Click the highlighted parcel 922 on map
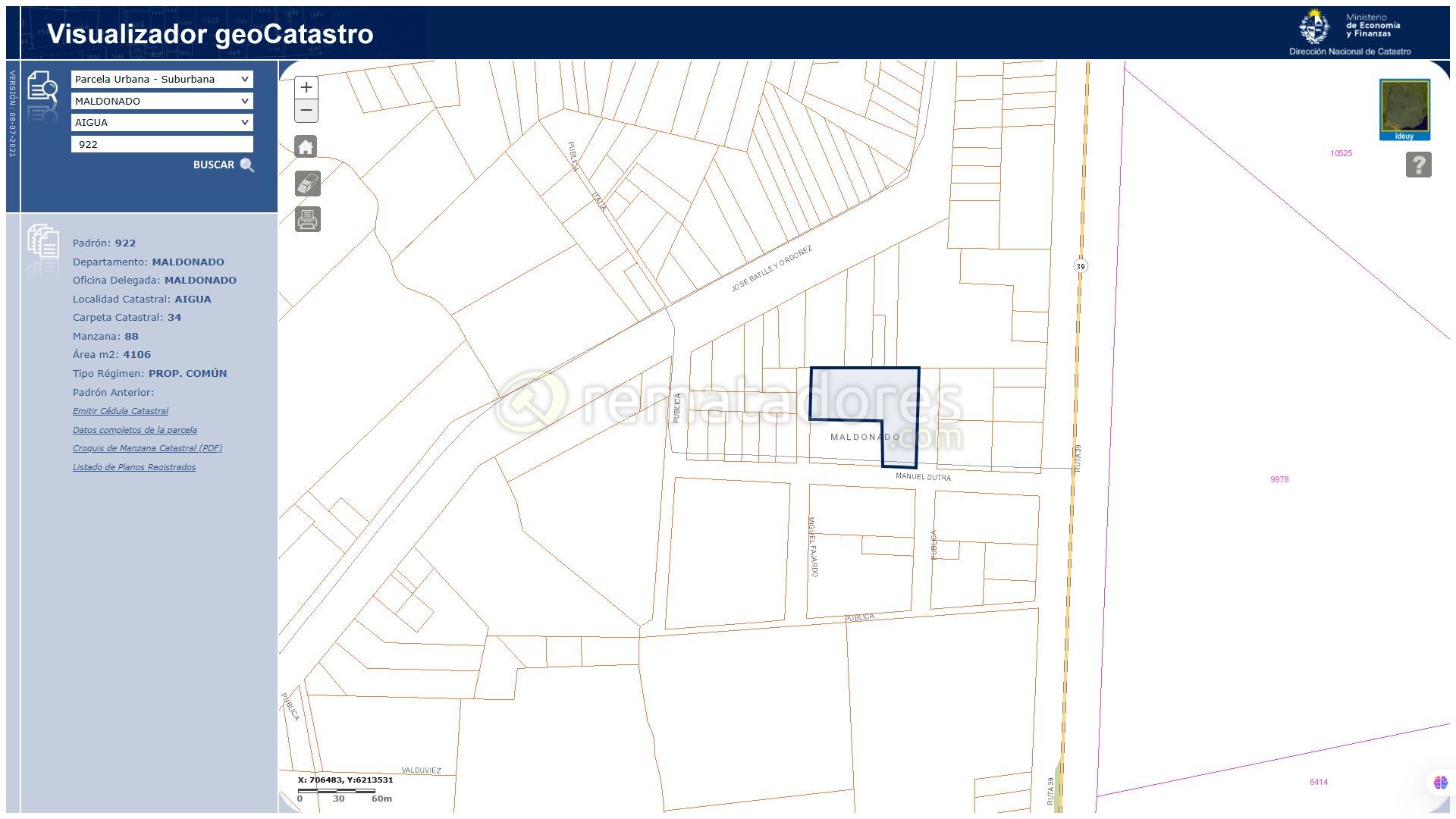The image size is (1456, 819). [x=864, y=394]
